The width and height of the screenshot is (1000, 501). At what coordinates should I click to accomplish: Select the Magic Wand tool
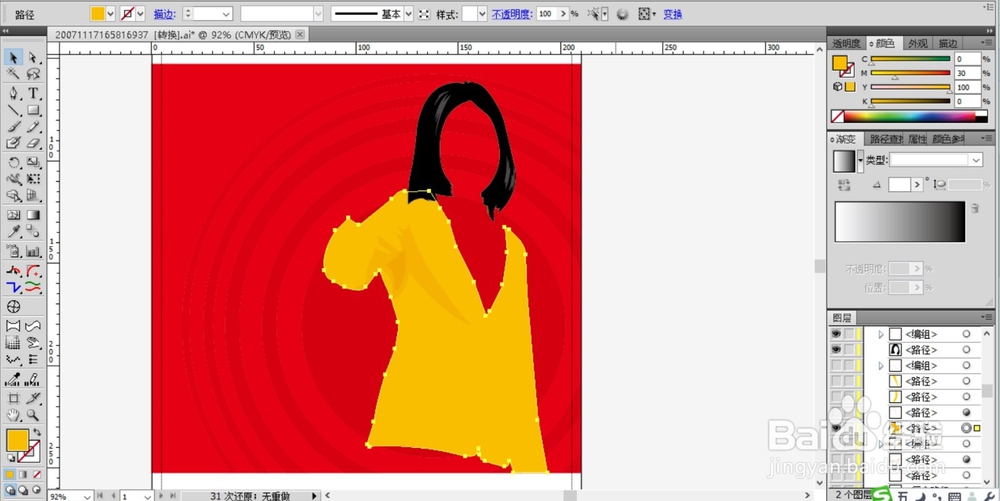click(x=13, y=75)
